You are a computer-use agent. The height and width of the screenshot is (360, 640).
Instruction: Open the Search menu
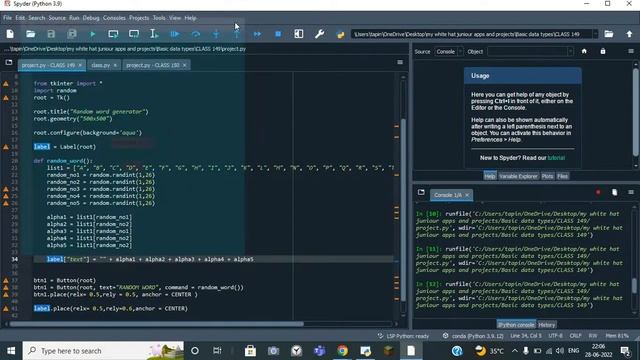click(x=37, y=18)
